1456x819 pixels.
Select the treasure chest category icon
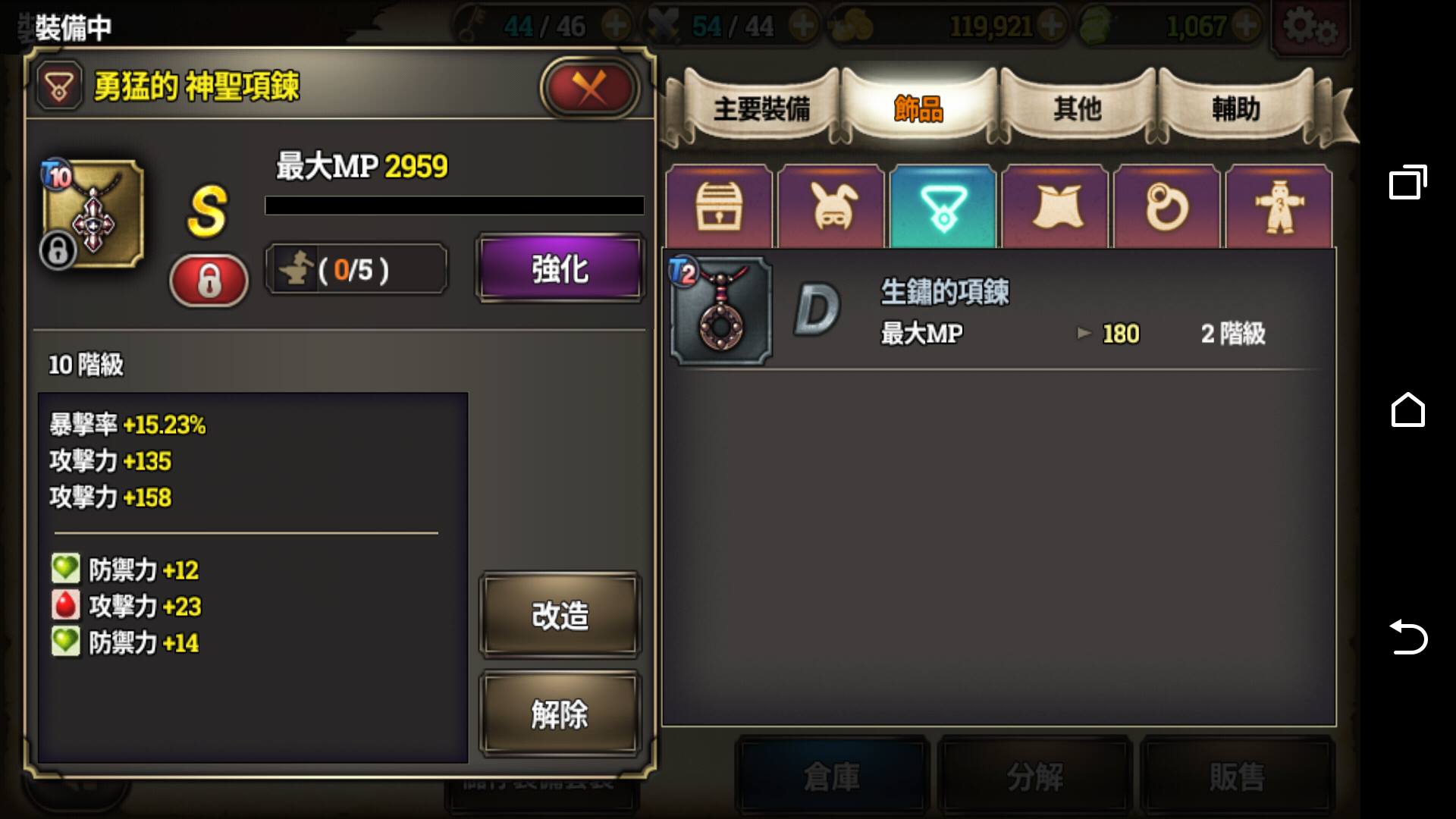tap(719, 206)
